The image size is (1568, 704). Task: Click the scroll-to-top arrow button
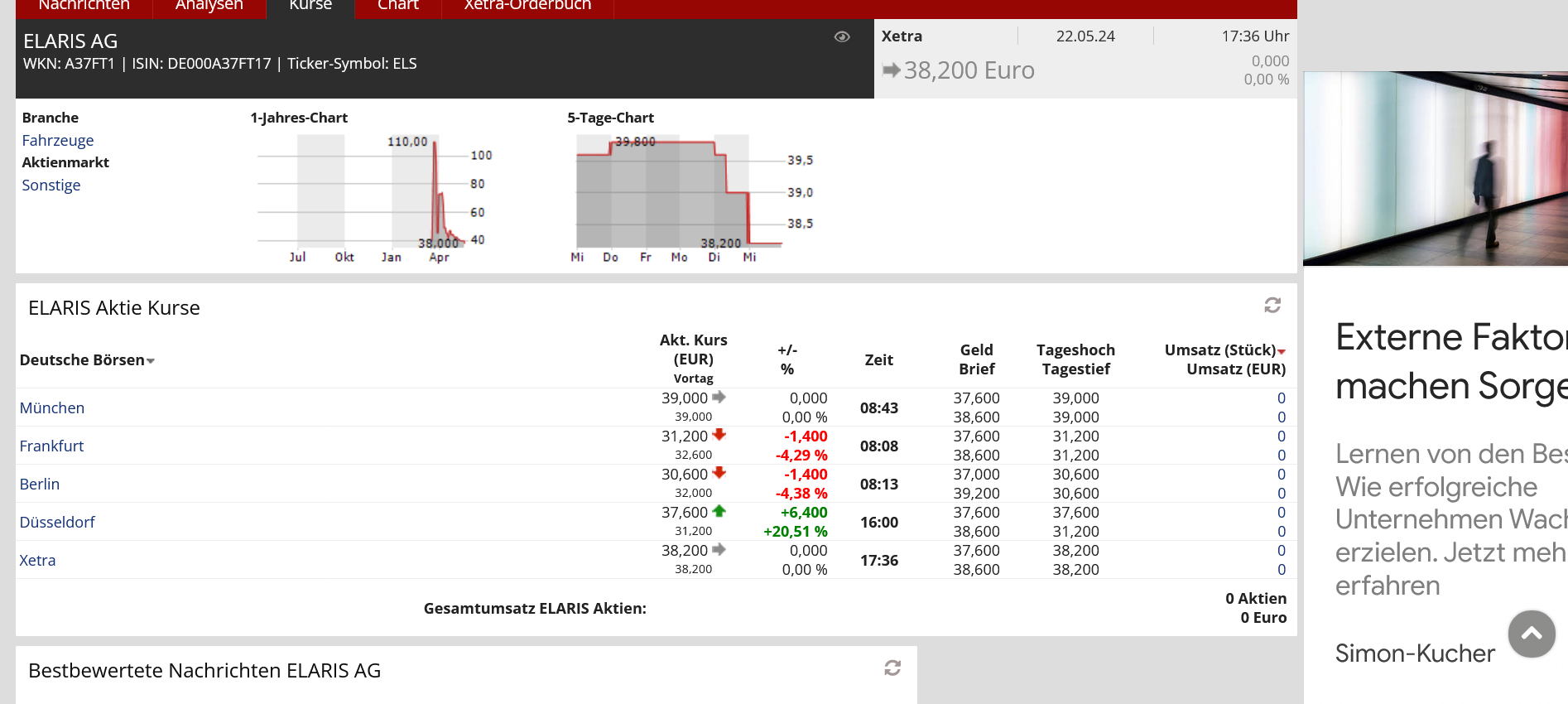1531,634
